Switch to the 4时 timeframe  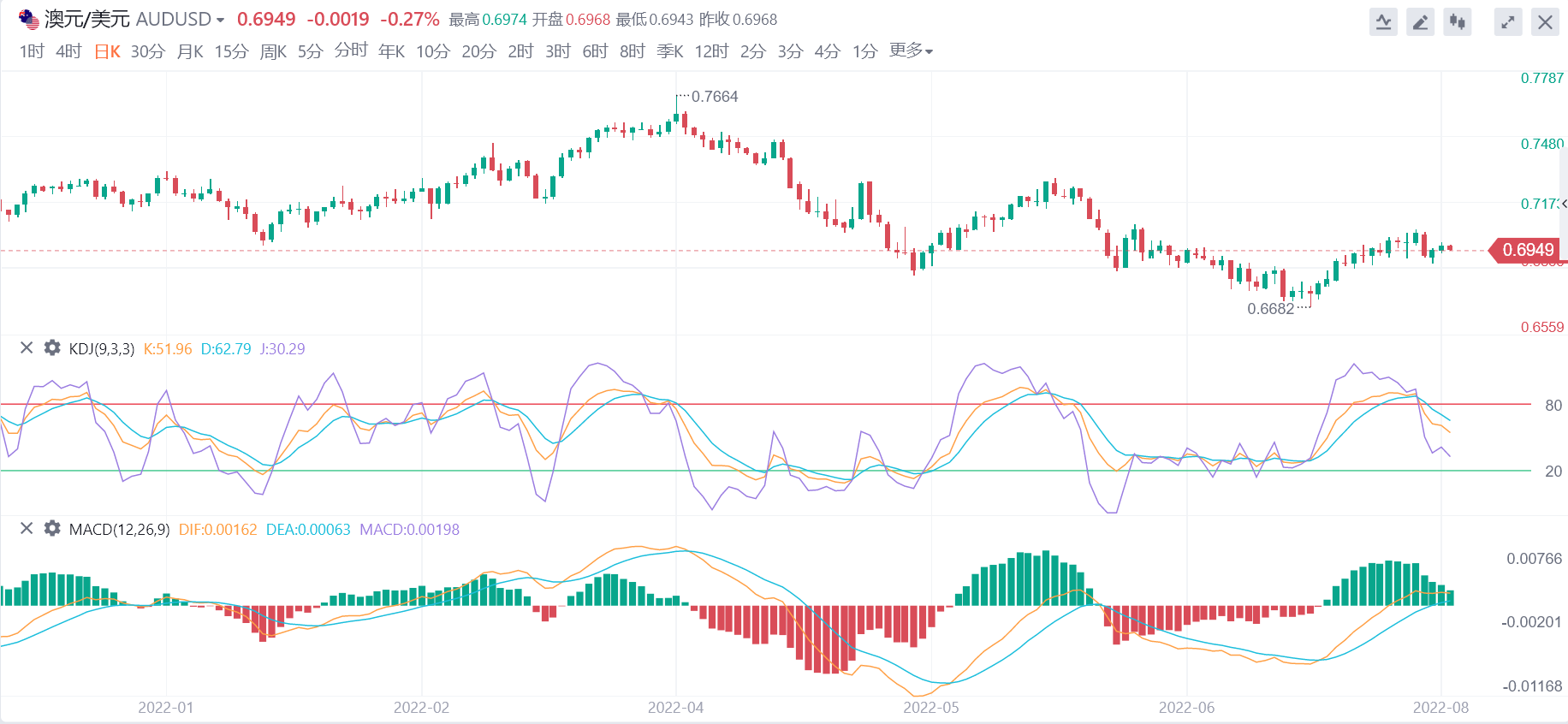[x=68, y=51]
